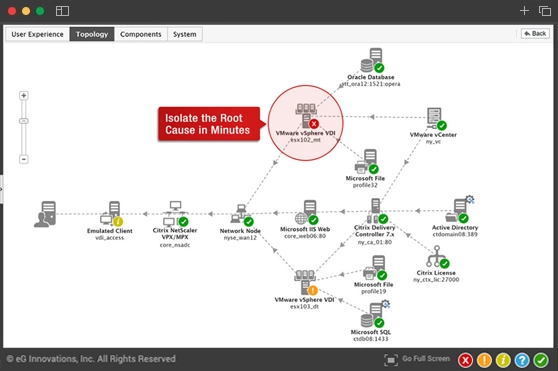
Task: Click the 'ctdomain08:389' label text
Action: 455,234
